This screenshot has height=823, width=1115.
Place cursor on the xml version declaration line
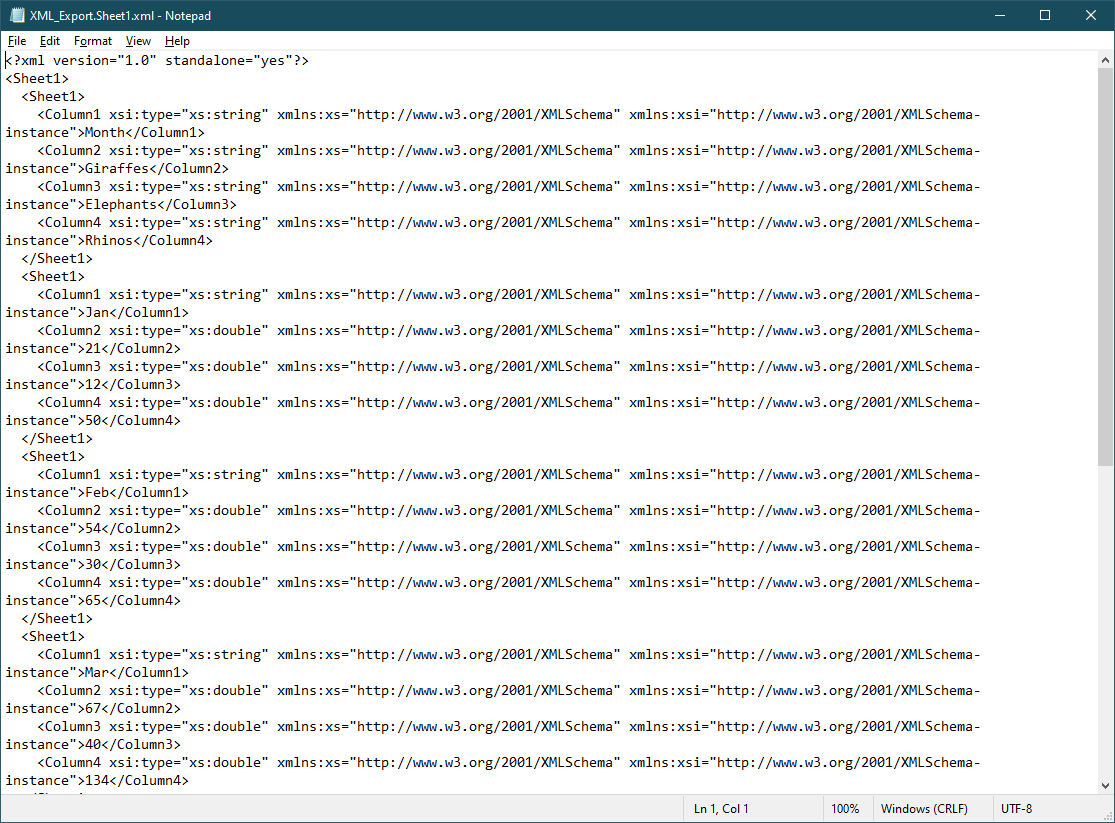(157, 60)
